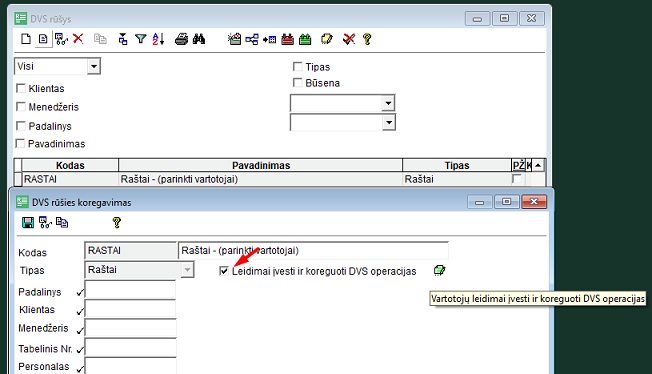The width and height of the screenshot is (652, 374).
Task: Save with the floppy disk icon
Action: 28,223
